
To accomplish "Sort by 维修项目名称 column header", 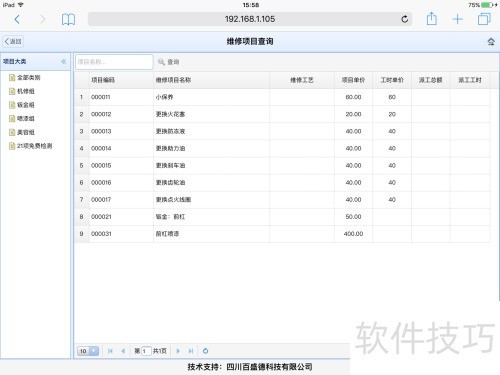I will pyautogui.click(x=211, y=80).
